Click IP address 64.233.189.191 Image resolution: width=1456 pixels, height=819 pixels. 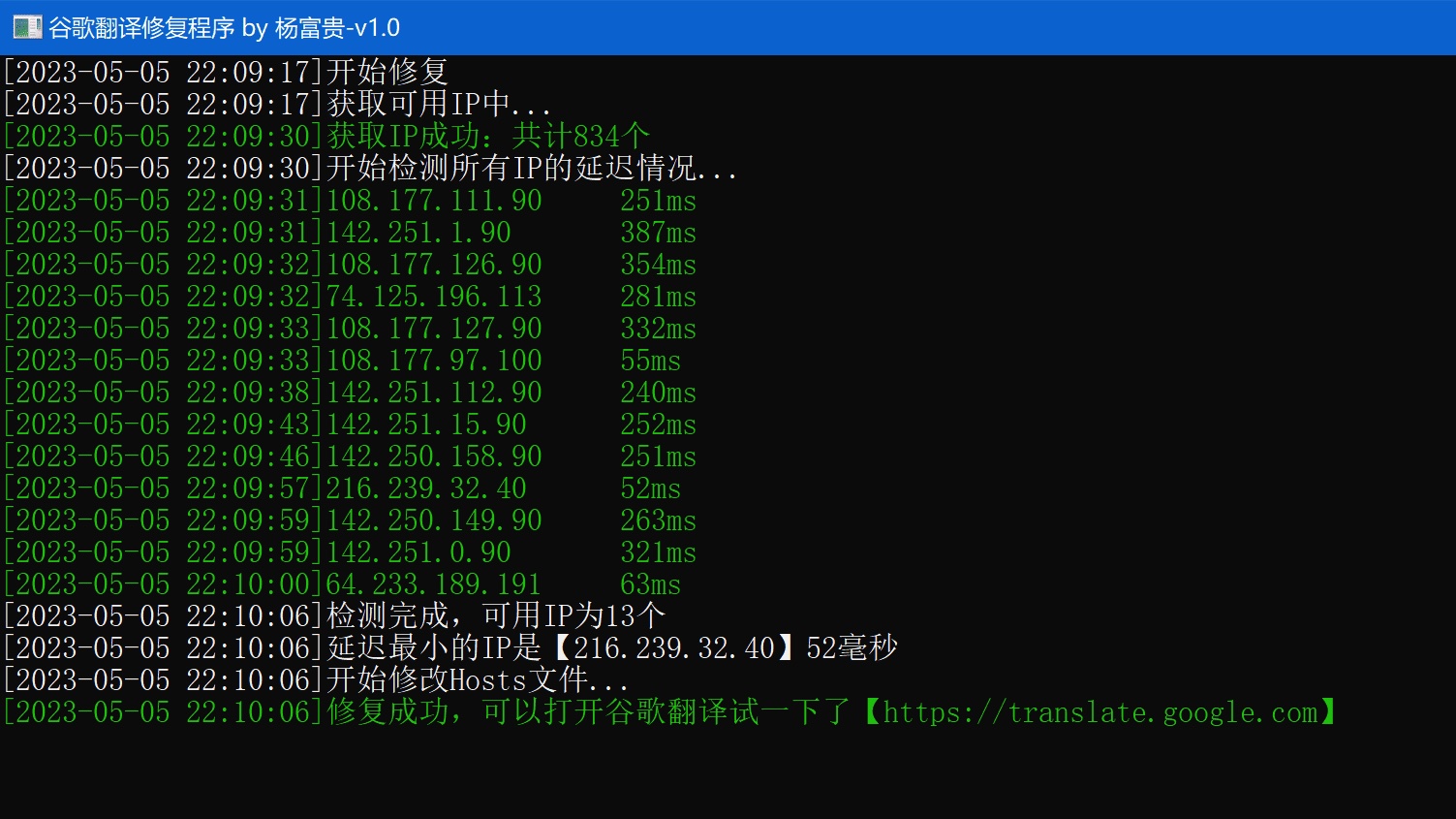(x=433, y=584)
